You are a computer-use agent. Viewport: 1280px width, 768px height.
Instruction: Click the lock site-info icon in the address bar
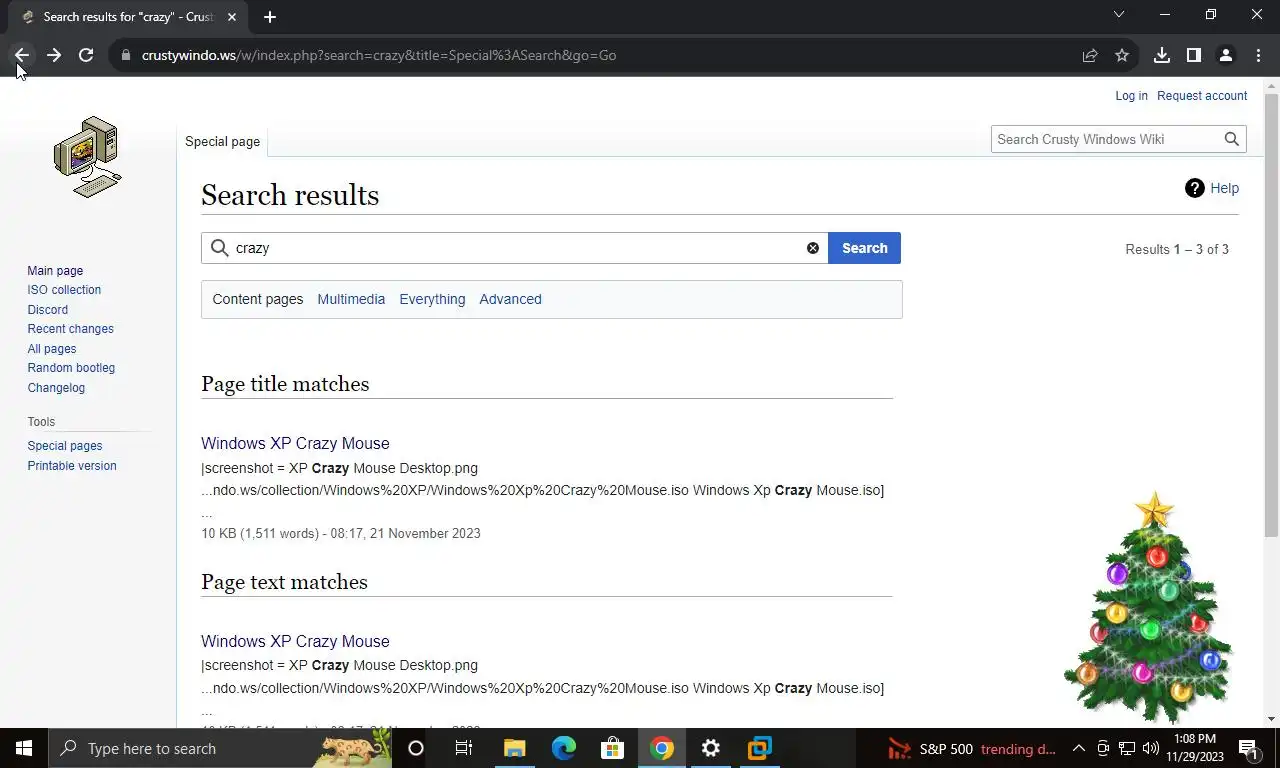[126, 55]
